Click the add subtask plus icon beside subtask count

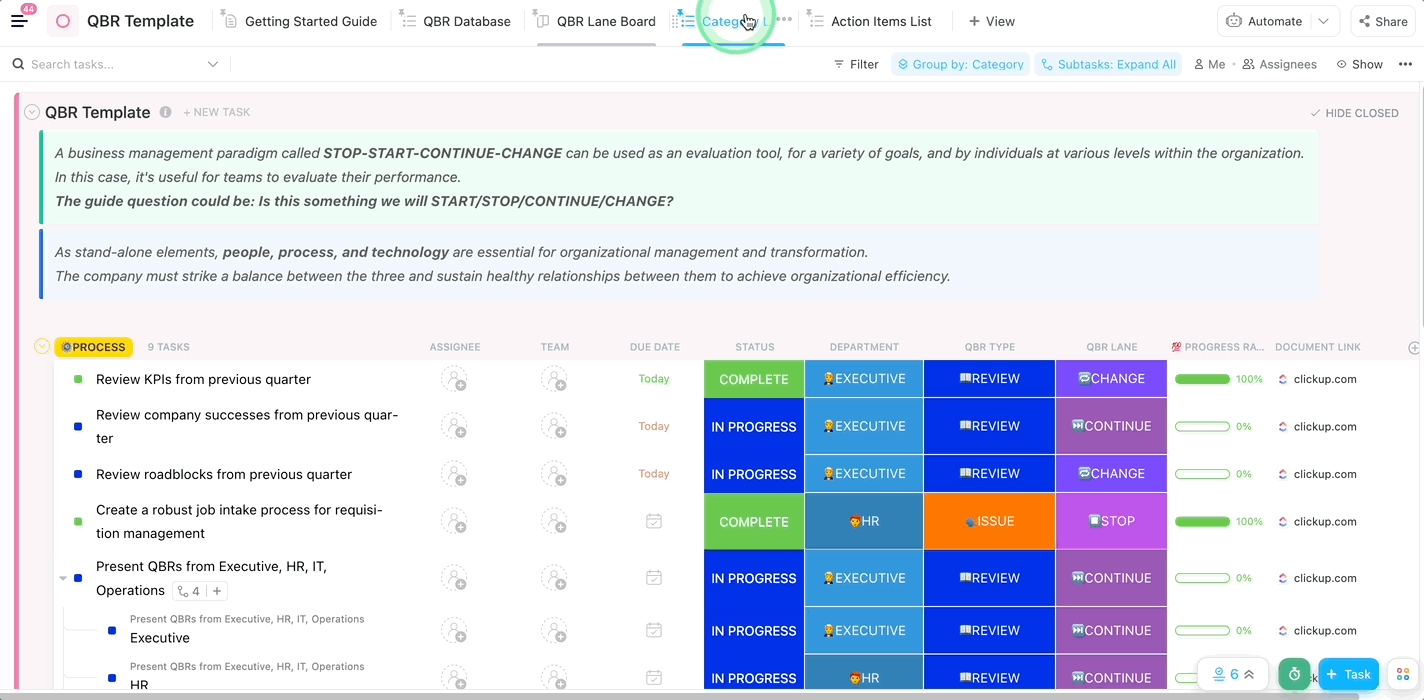tap(217, 591)
